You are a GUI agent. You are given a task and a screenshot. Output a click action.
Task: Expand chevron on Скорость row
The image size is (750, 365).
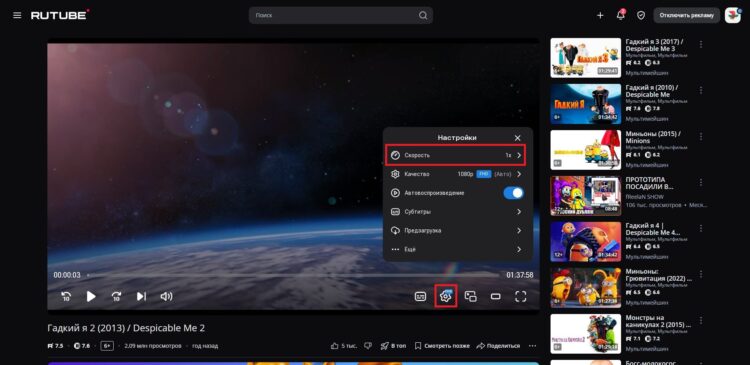pos(519,155)
